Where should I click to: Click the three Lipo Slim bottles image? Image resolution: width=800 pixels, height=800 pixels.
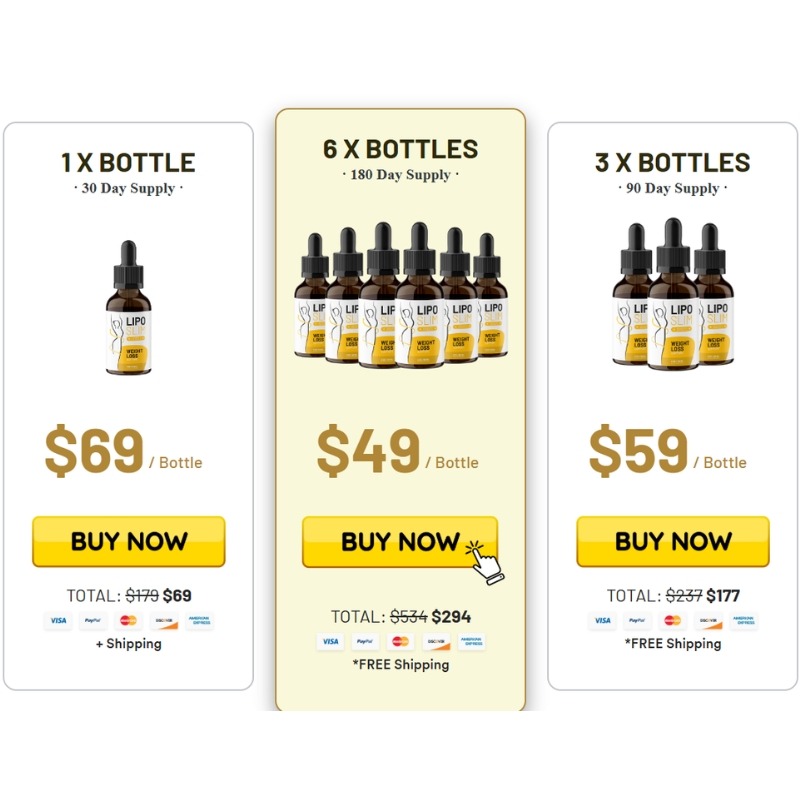point(673,293)
